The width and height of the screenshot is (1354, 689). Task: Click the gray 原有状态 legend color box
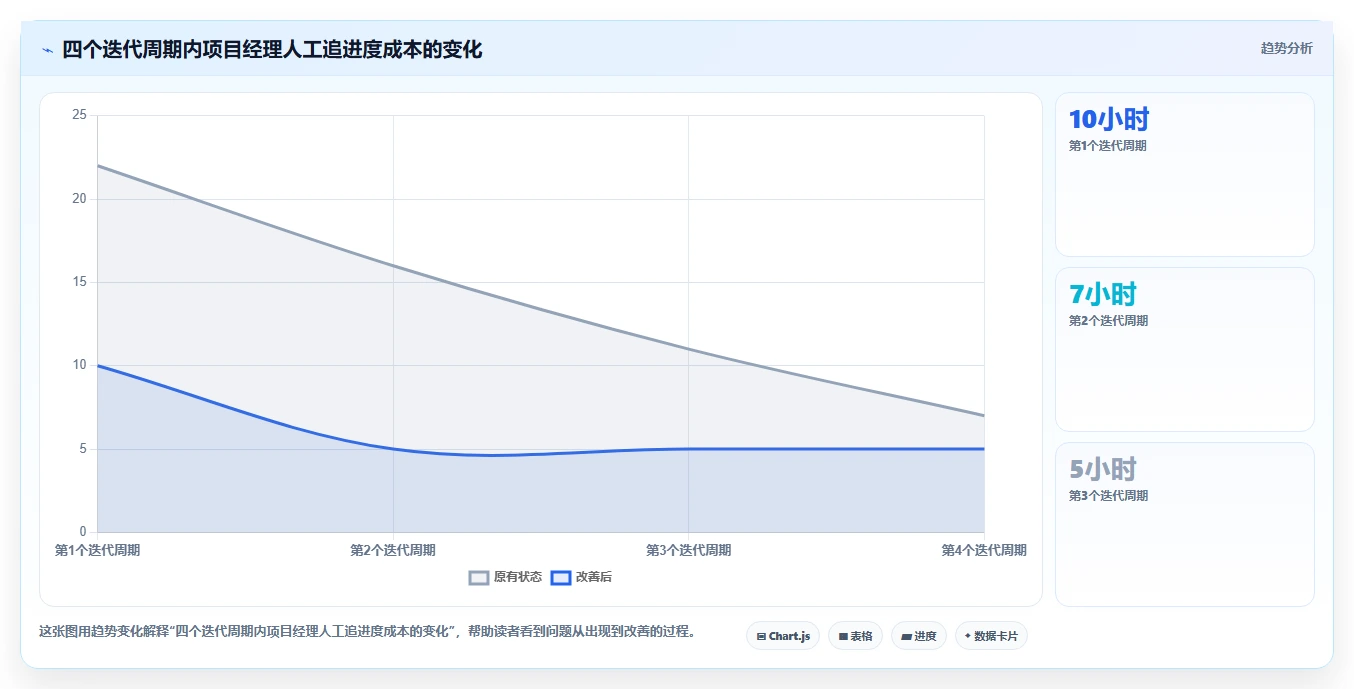pyautogui.click(x=479, y=577)
